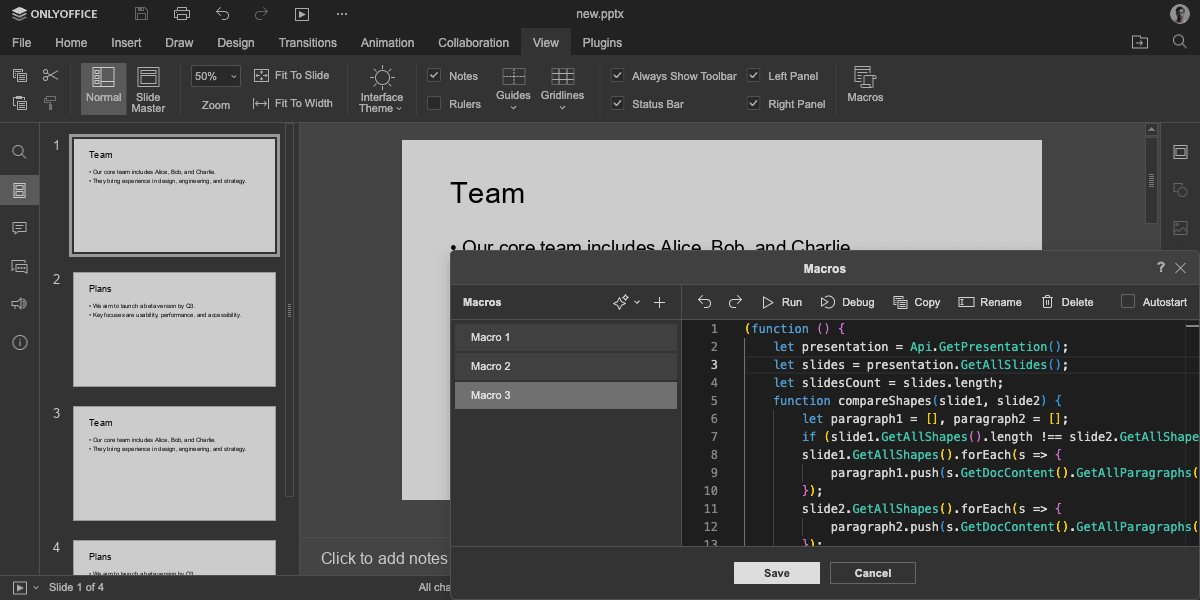Add a new macro with plus icon
This screenshot has height=600, width=1200.
click(x=659, y=302)
